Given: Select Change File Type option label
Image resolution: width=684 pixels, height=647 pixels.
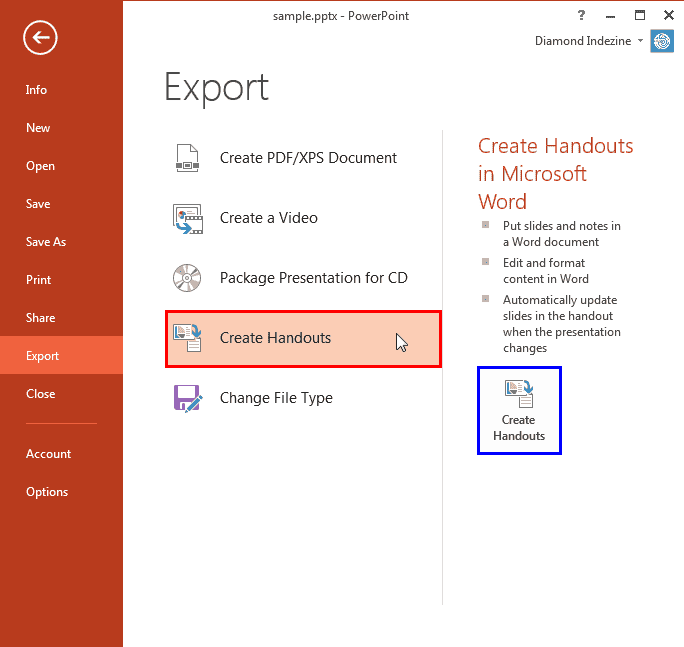Looking at the screenshot, I should (x=276, y=398).
